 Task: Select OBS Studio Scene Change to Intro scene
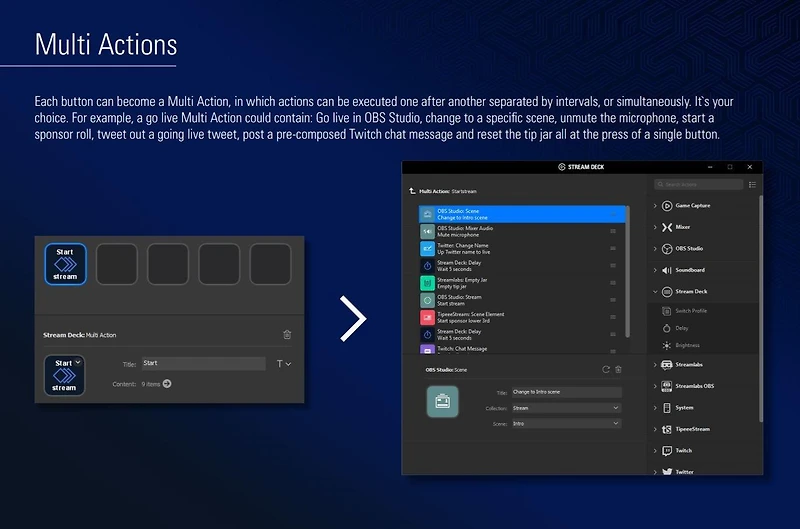pos(522,214)
